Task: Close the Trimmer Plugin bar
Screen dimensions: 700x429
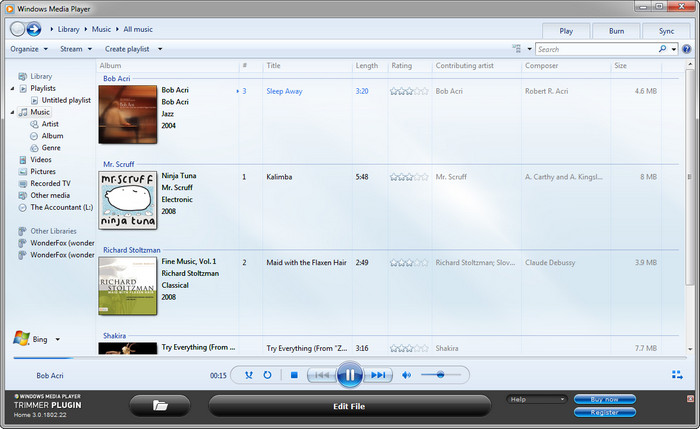Action: 690,398
